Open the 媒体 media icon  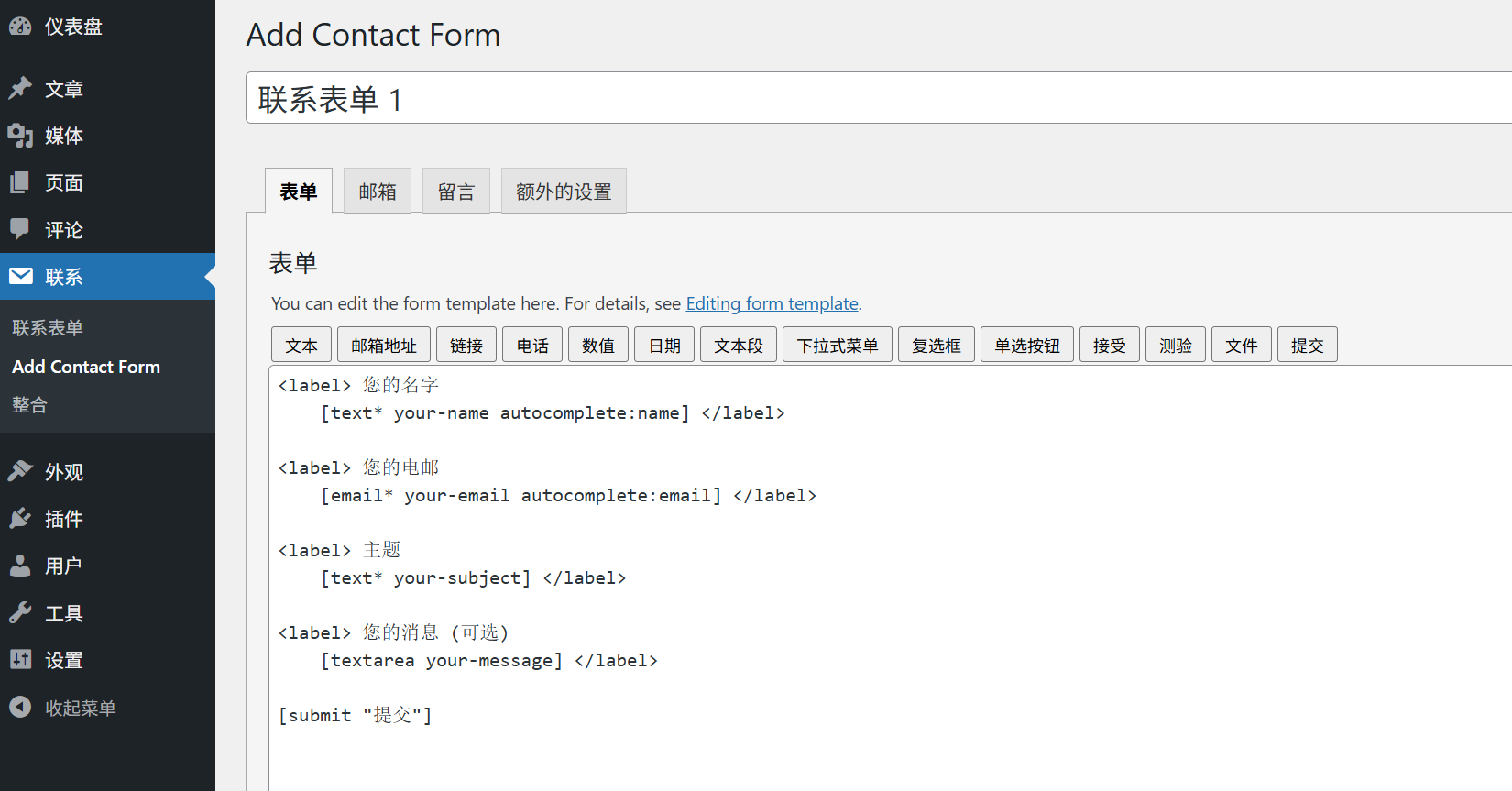point(20,136)
